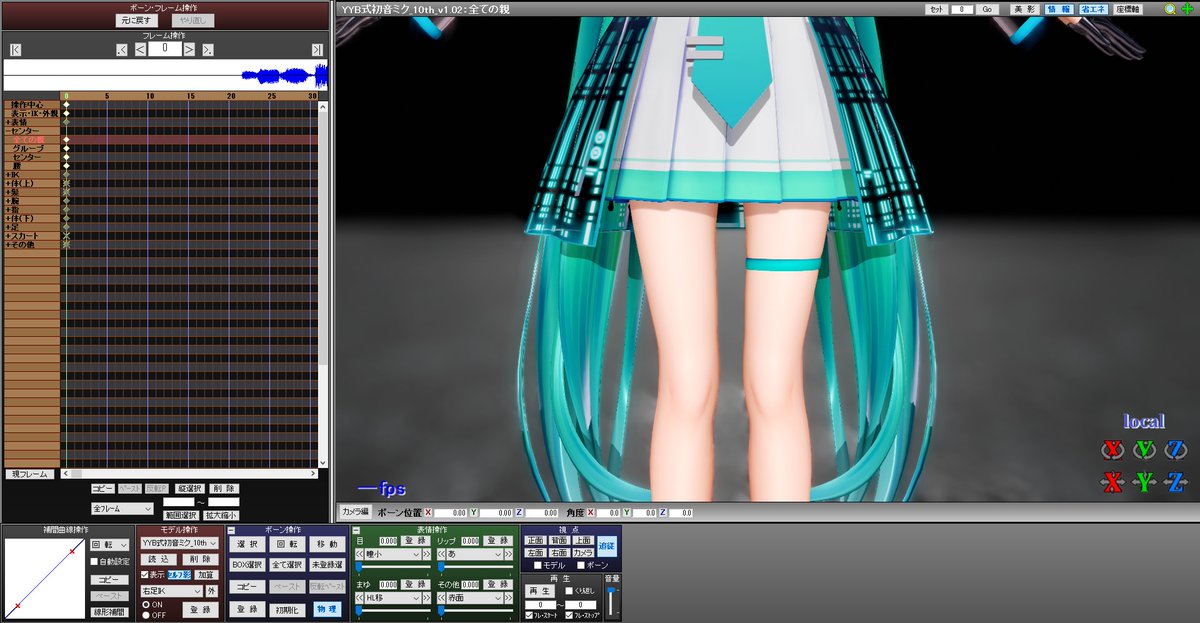Select the 操作中心 track
Image resolution: width=1200 pixels, height=623 pixels.
[31, 105]
